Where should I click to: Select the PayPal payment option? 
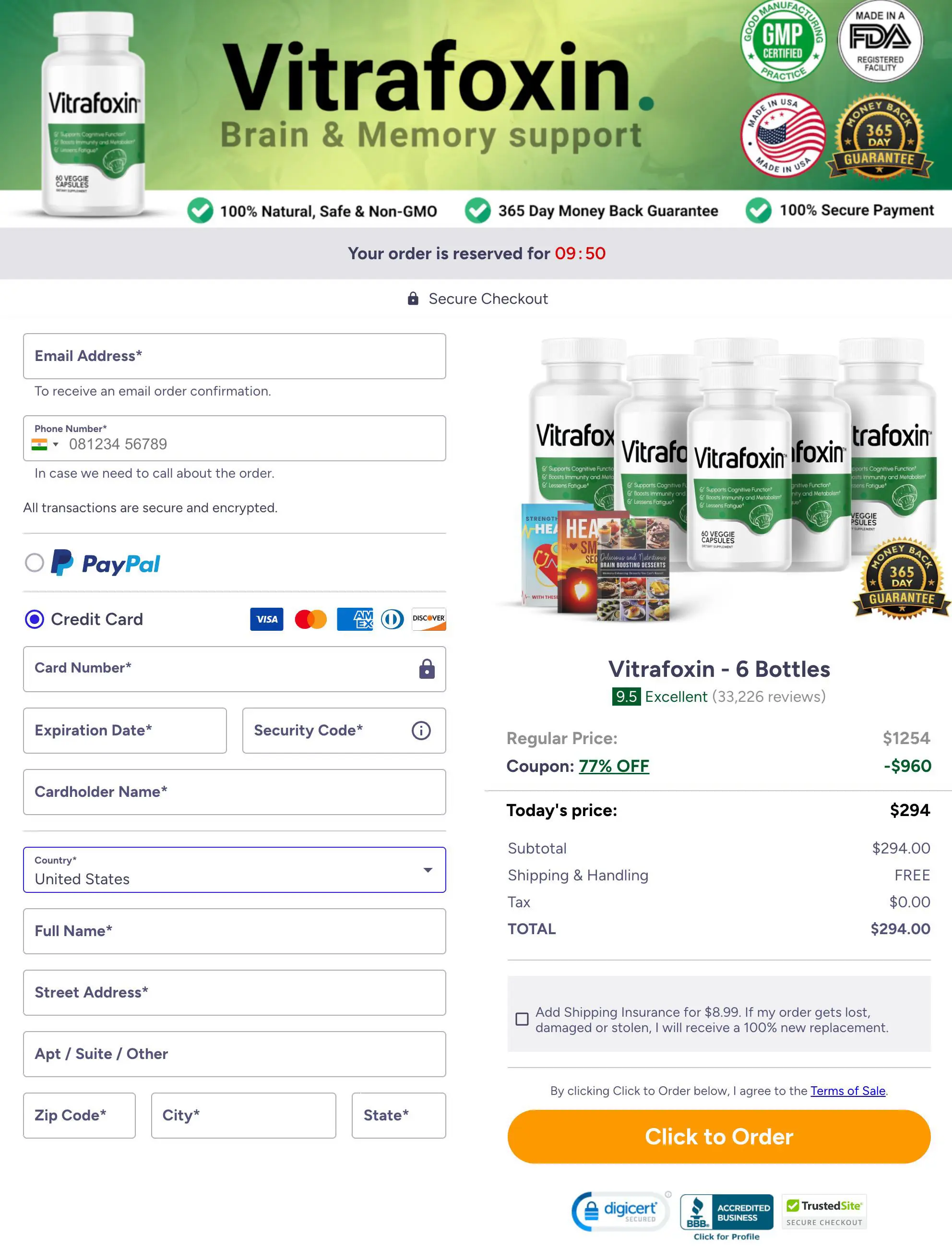(35, 563)
